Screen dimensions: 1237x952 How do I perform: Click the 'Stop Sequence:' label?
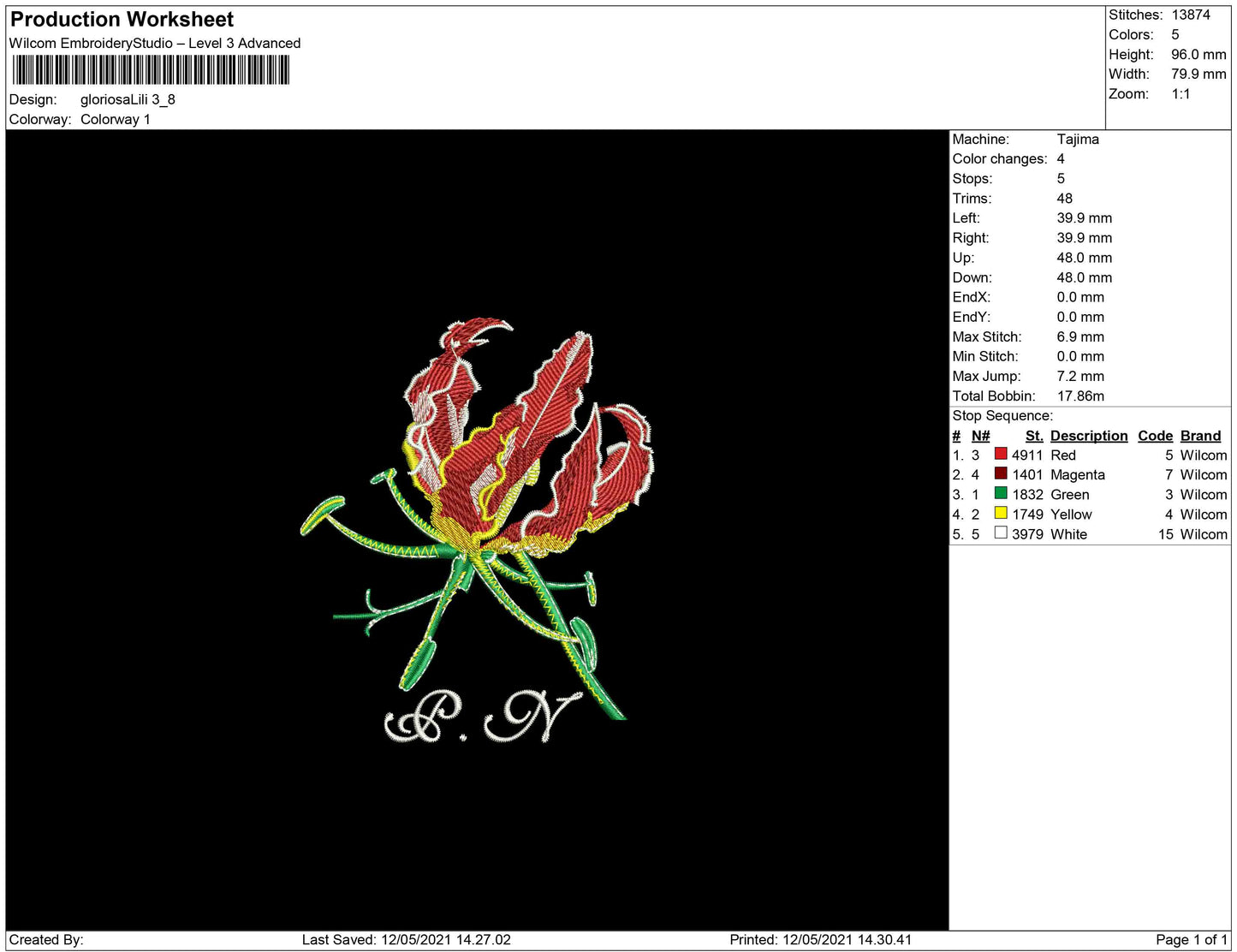click(1002, 415)
